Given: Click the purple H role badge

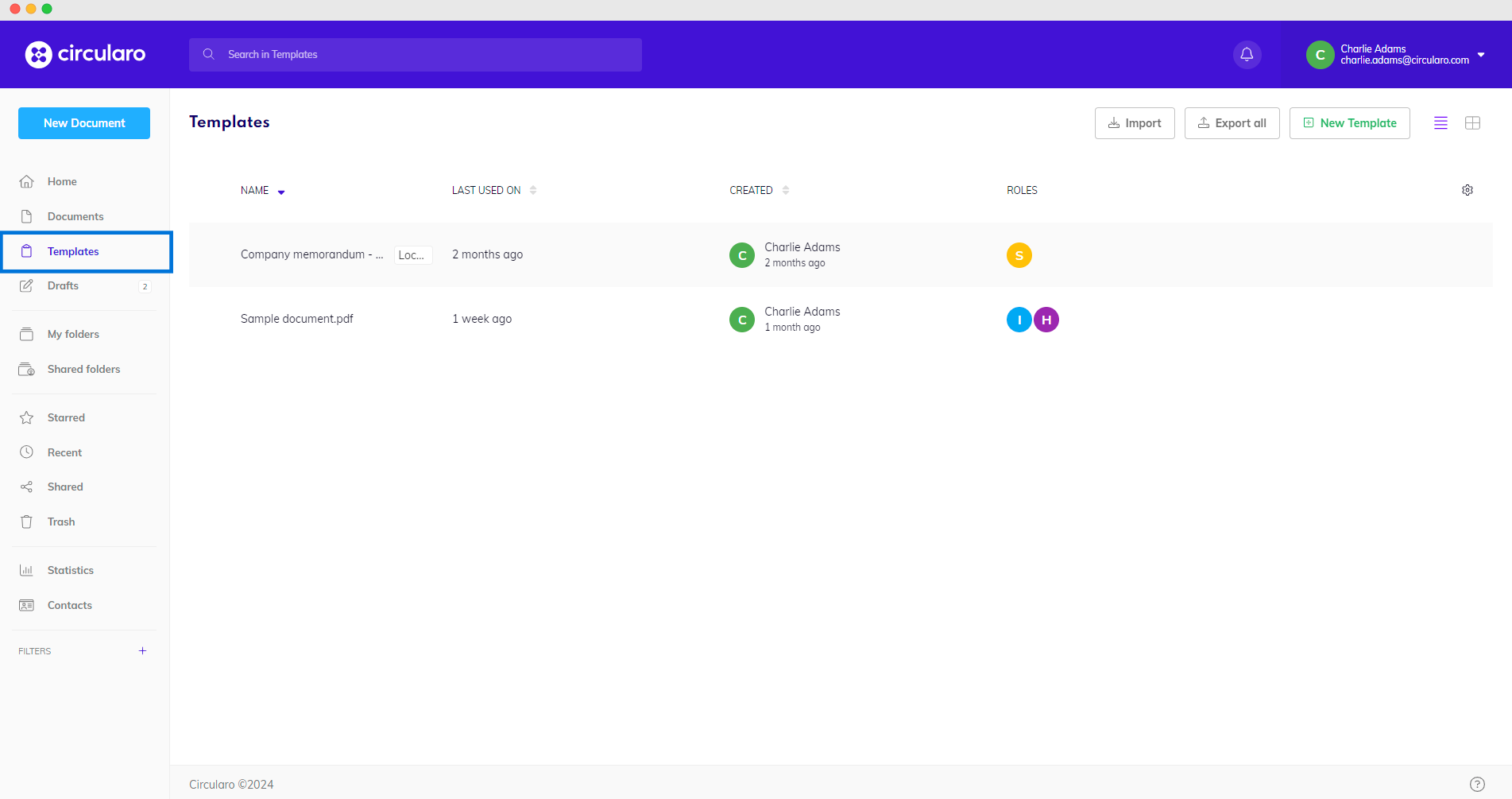Looking at the screenshot, I should click(1046, 320).
